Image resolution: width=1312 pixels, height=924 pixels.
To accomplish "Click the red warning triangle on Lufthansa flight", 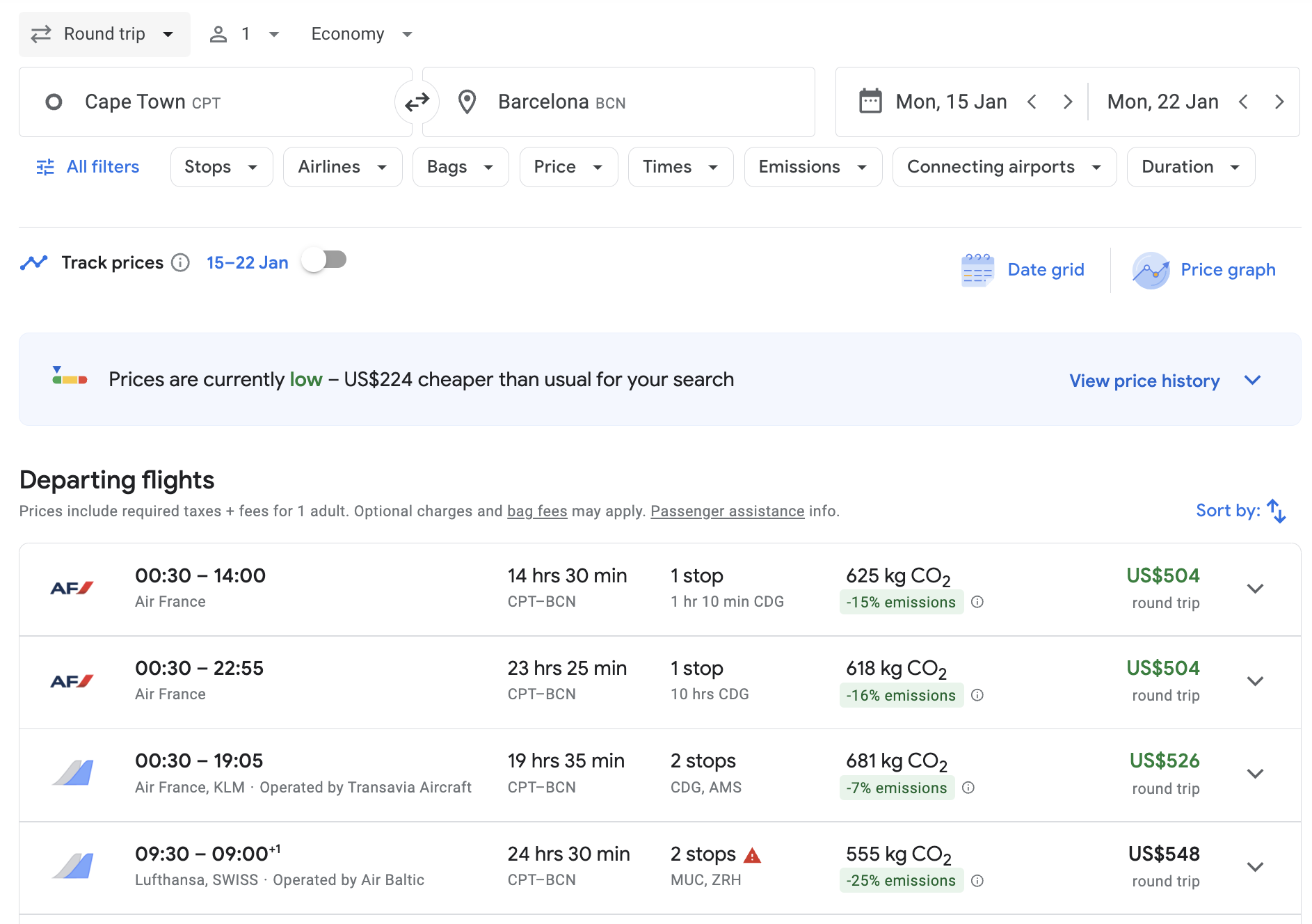I will coord(753,855).
